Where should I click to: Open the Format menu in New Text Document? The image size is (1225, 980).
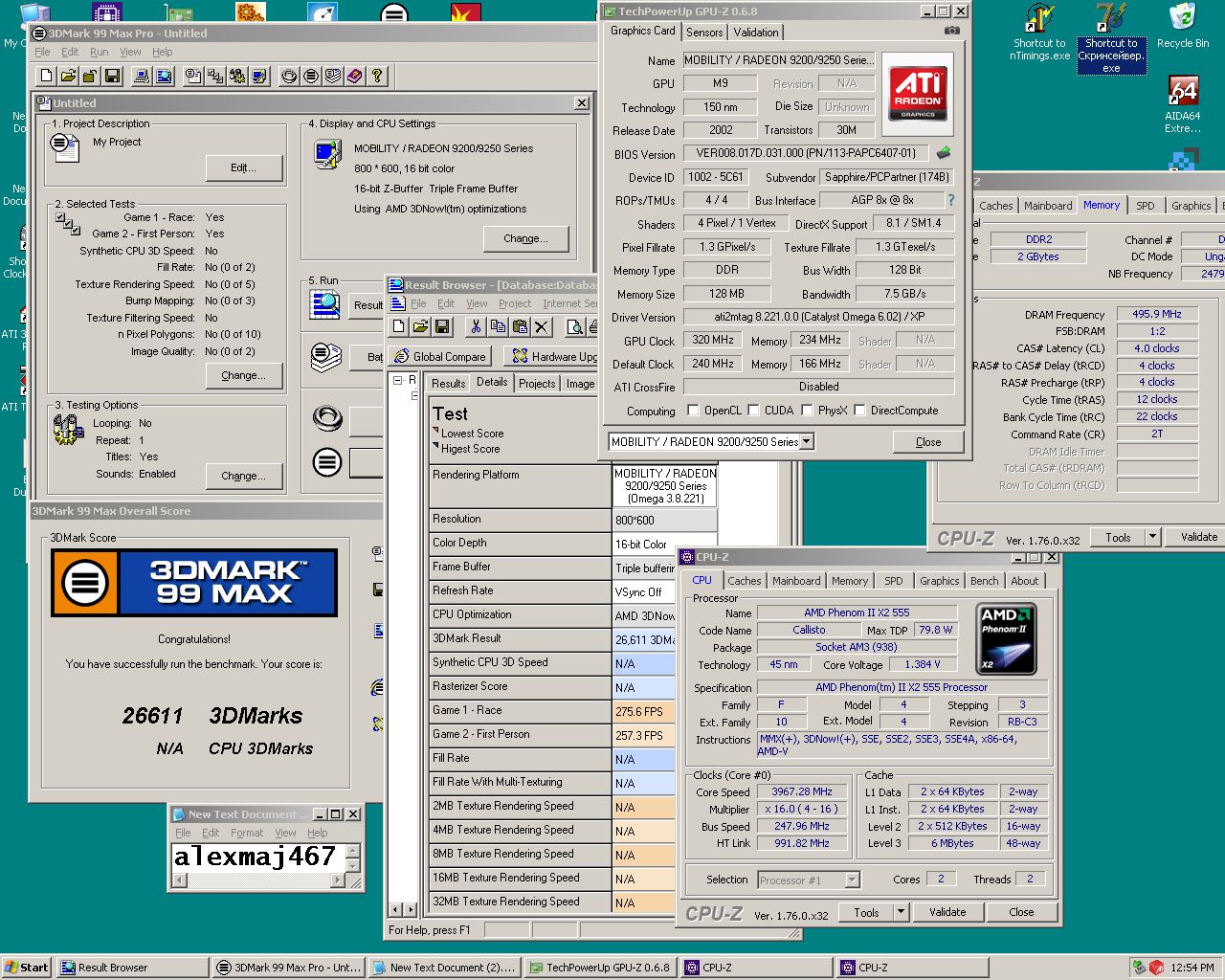click(x=246, y=833)
